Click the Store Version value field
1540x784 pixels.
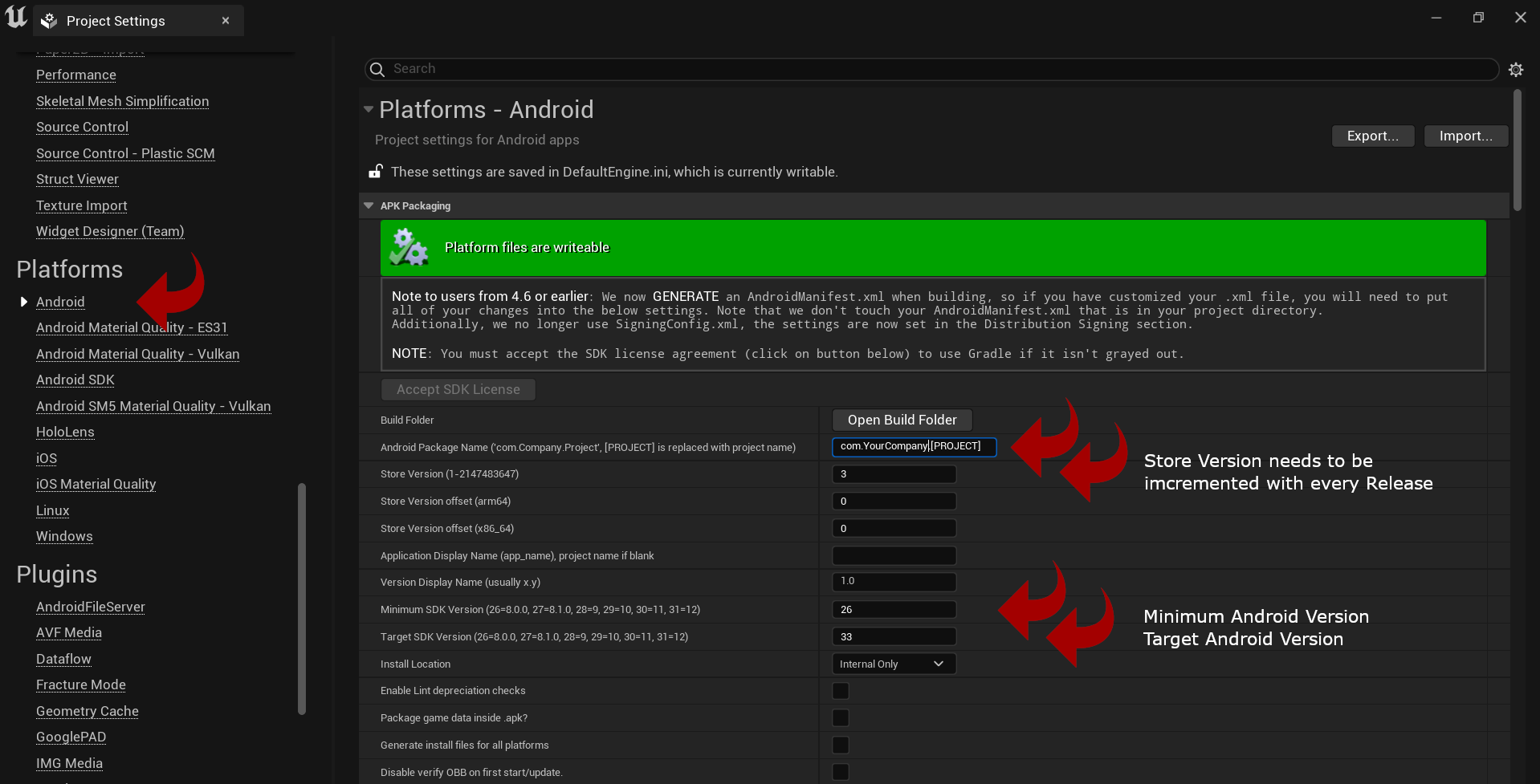(x=894, y=474)
